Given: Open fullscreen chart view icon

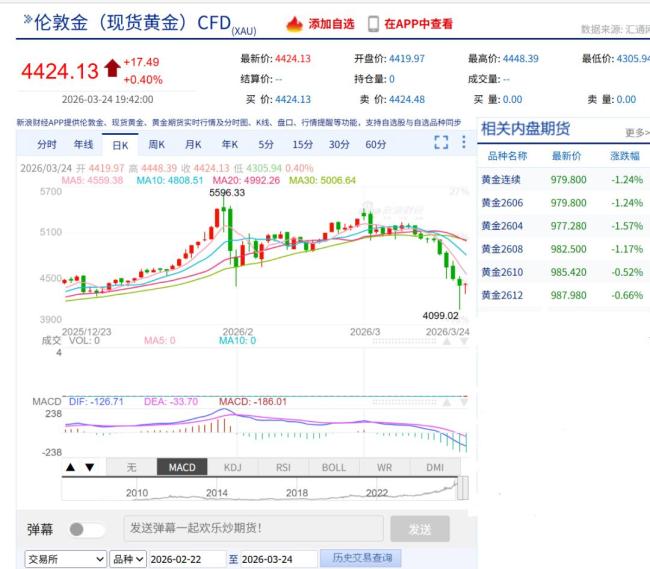Looking at the screenshot, I should click(x=441, y=142).
